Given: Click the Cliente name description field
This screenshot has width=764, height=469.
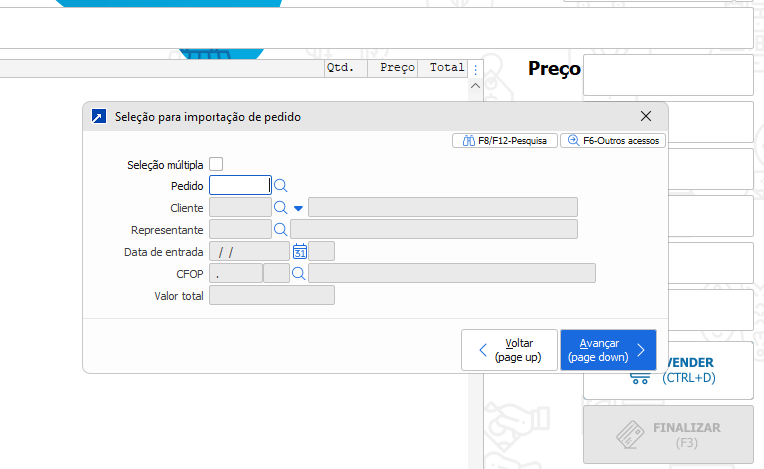Looking at the screenshot, I should pyautogui.click(x=443, y=207).
